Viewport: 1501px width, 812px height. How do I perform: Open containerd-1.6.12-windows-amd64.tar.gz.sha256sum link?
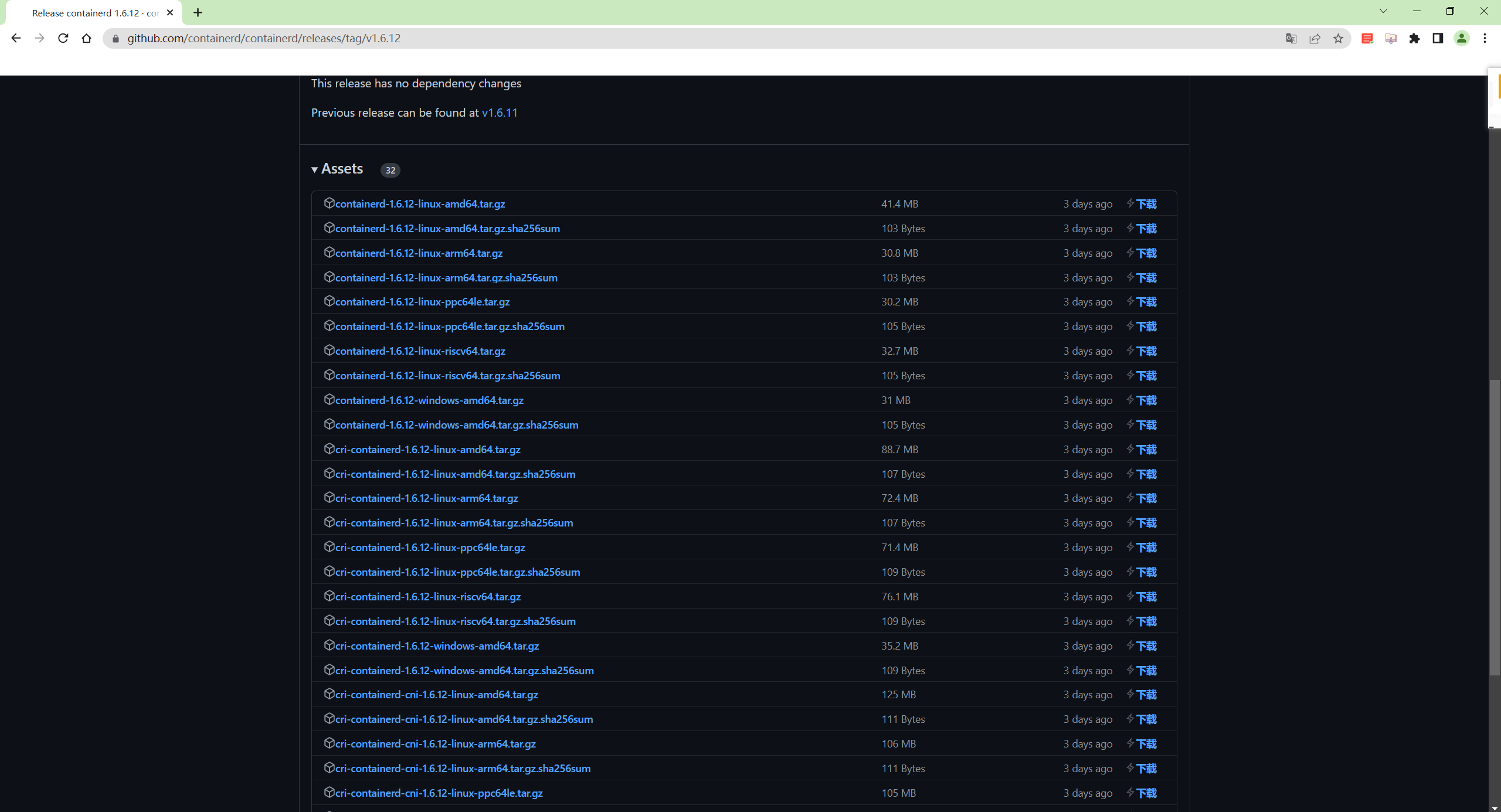[457, 425]
